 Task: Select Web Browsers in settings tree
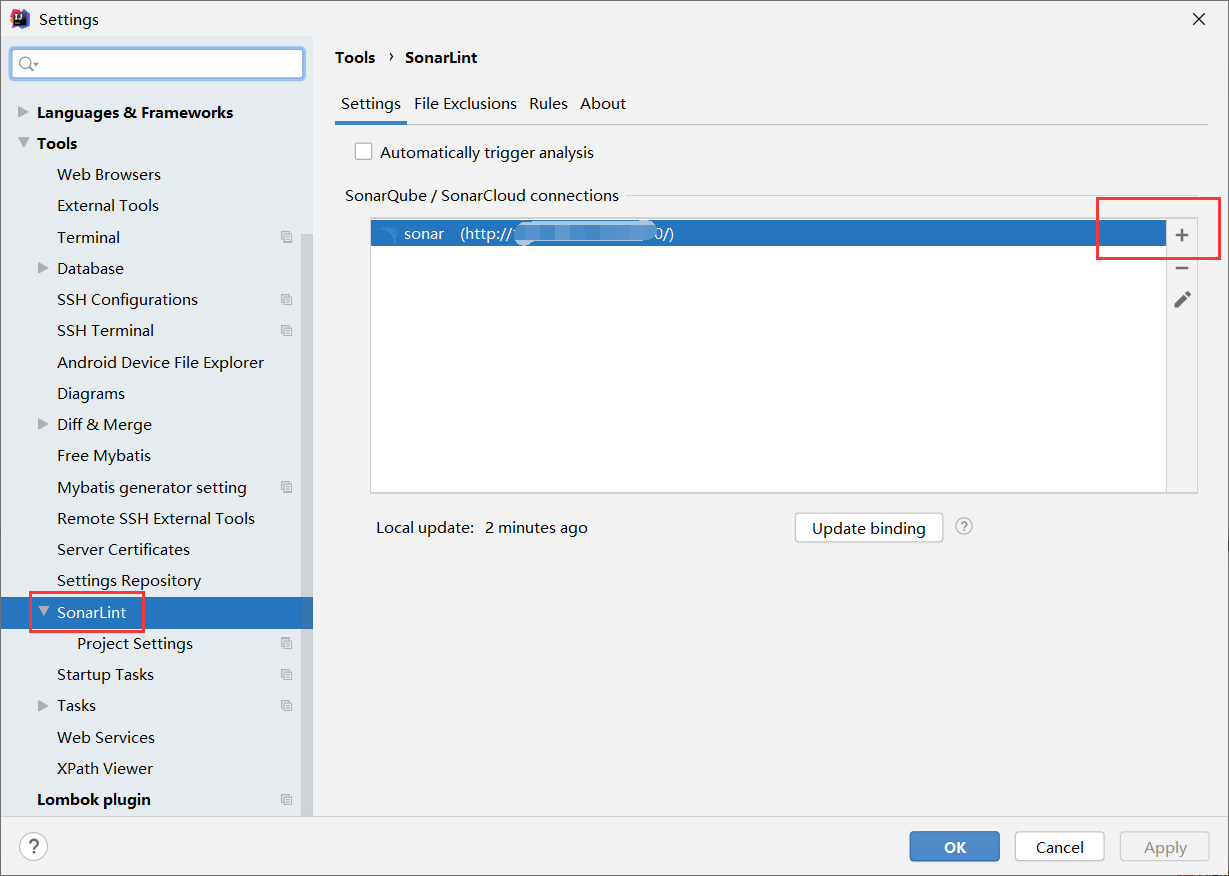109,174
